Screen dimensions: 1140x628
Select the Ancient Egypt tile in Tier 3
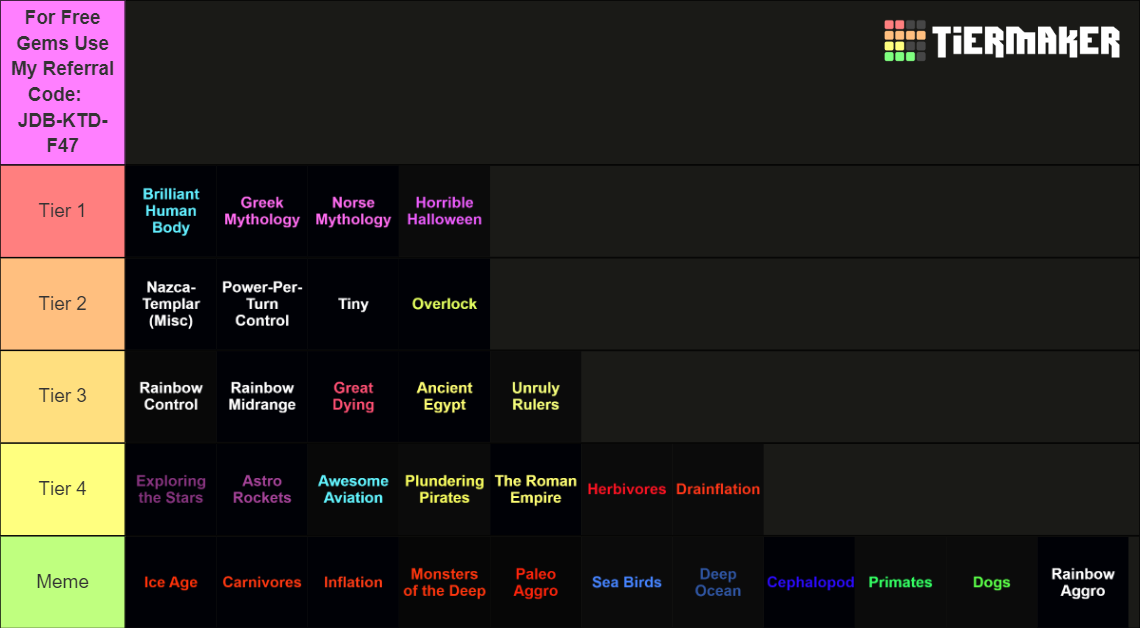(444, 396)
